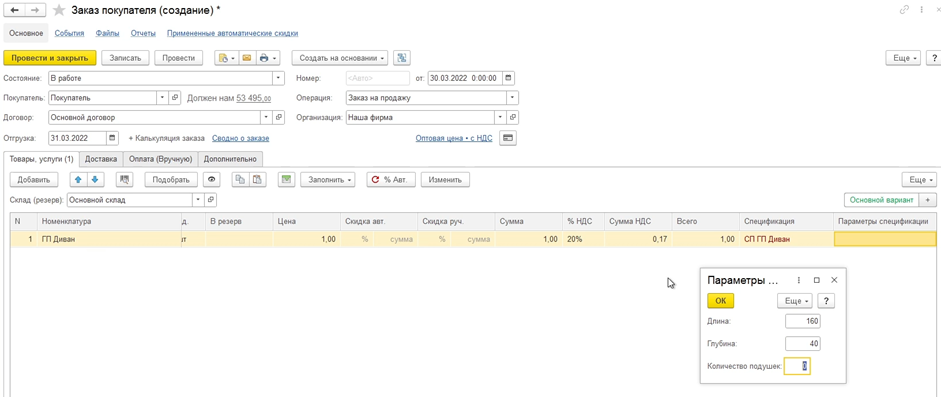Open calendar picker for Отгрузка date
941x397 pixels.
point(113,138)
